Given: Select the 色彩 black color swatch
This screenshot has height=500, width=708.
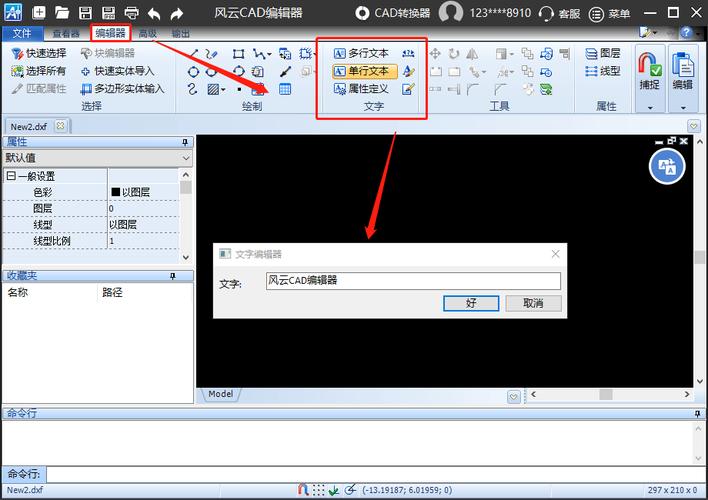Looking at the screenshot, I should (116, 192).
